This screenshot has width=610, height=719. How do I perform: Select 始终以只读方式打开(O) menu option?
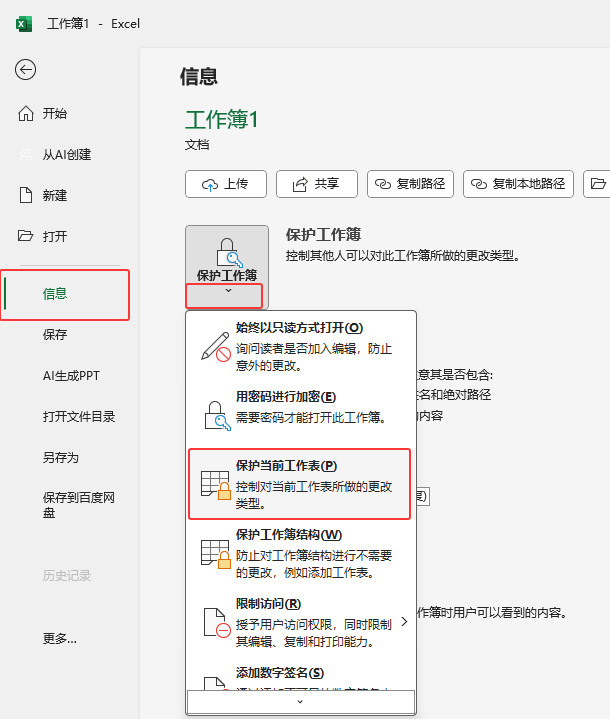click(x=300, y=347)
